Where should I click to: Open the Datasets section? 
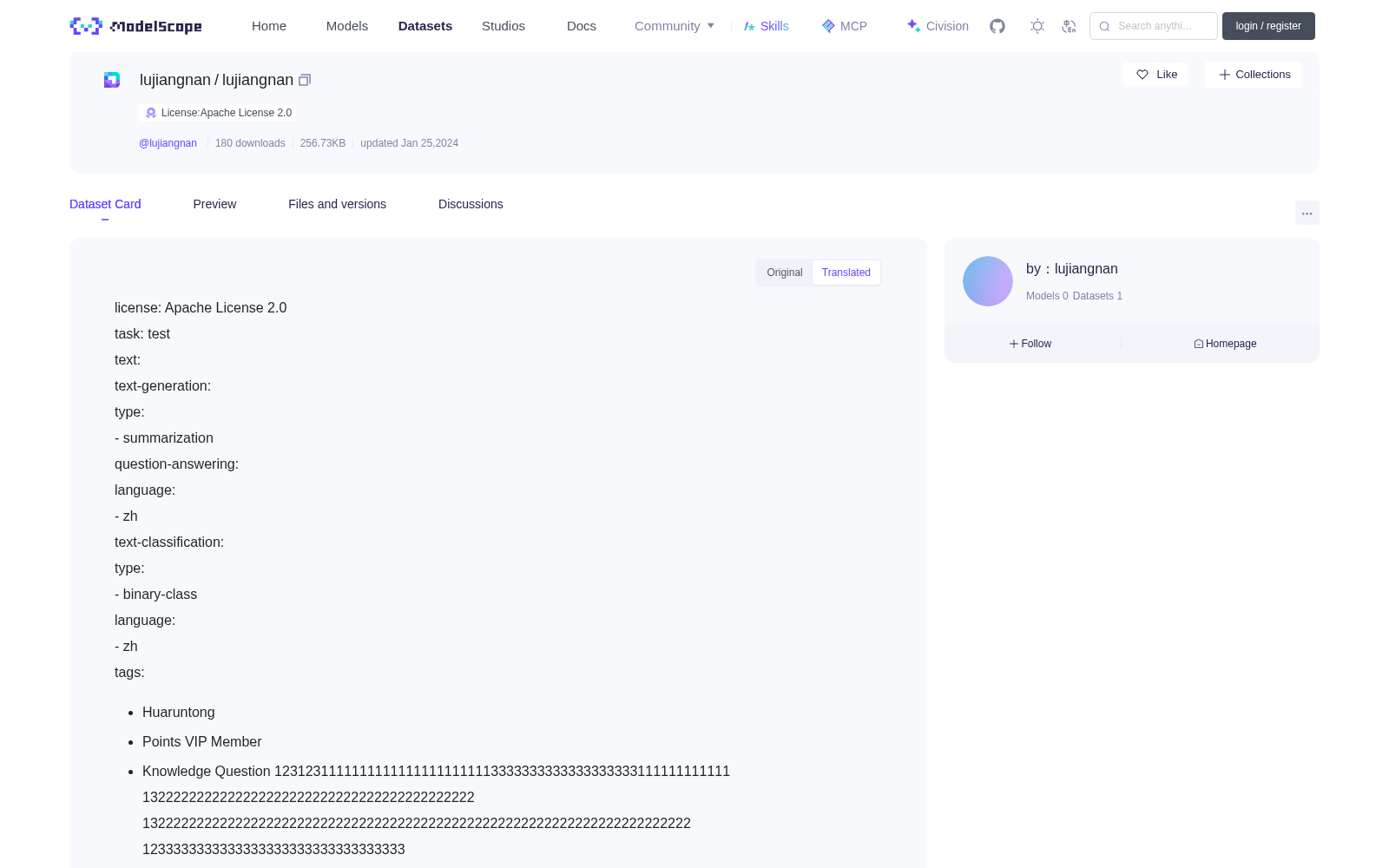coord(425,26)
